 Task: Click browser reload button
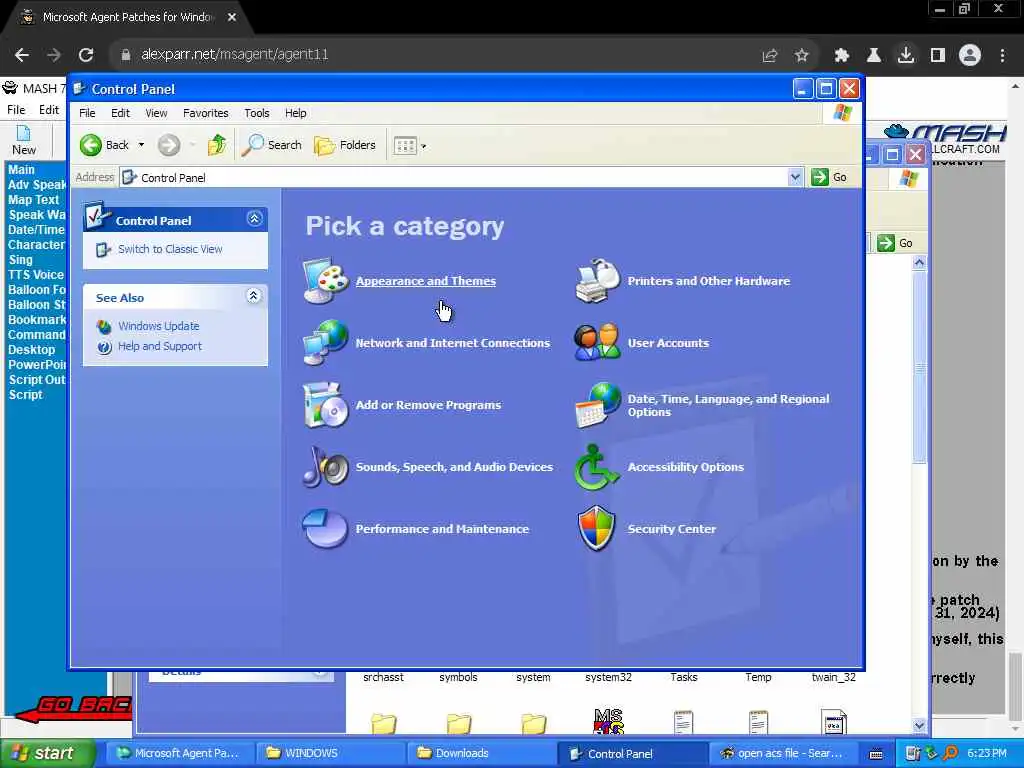86,55
